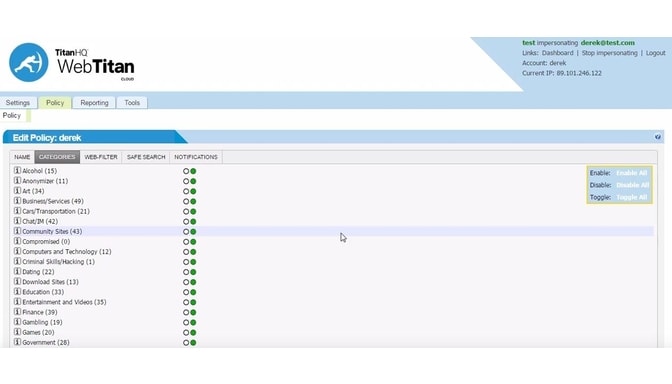672x384 pixels.
Task: Open the Reporting menu tab
Action: (94, 103)
